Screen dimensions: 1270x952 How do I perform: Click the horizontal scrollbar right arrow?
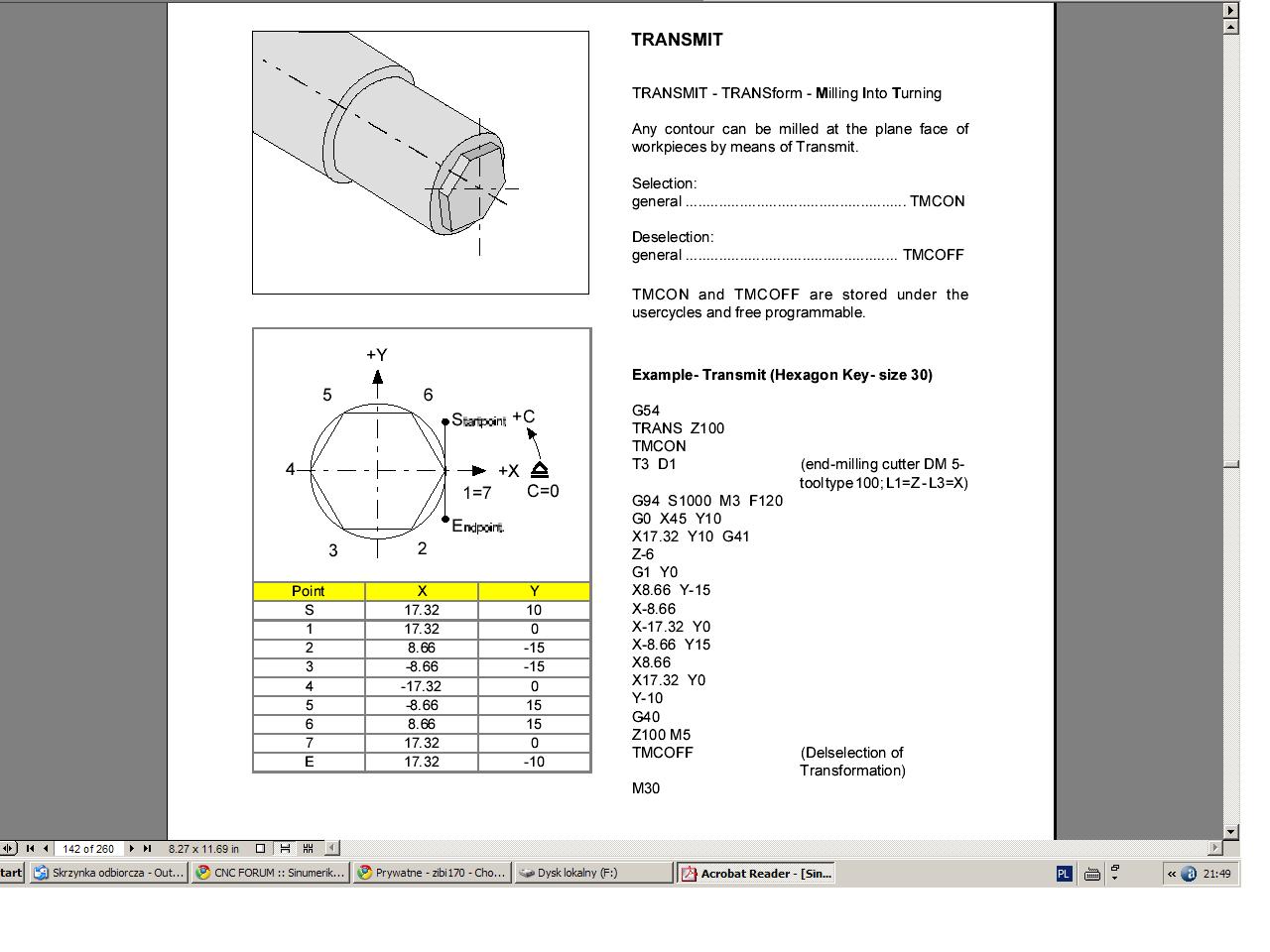point(1215,848)
